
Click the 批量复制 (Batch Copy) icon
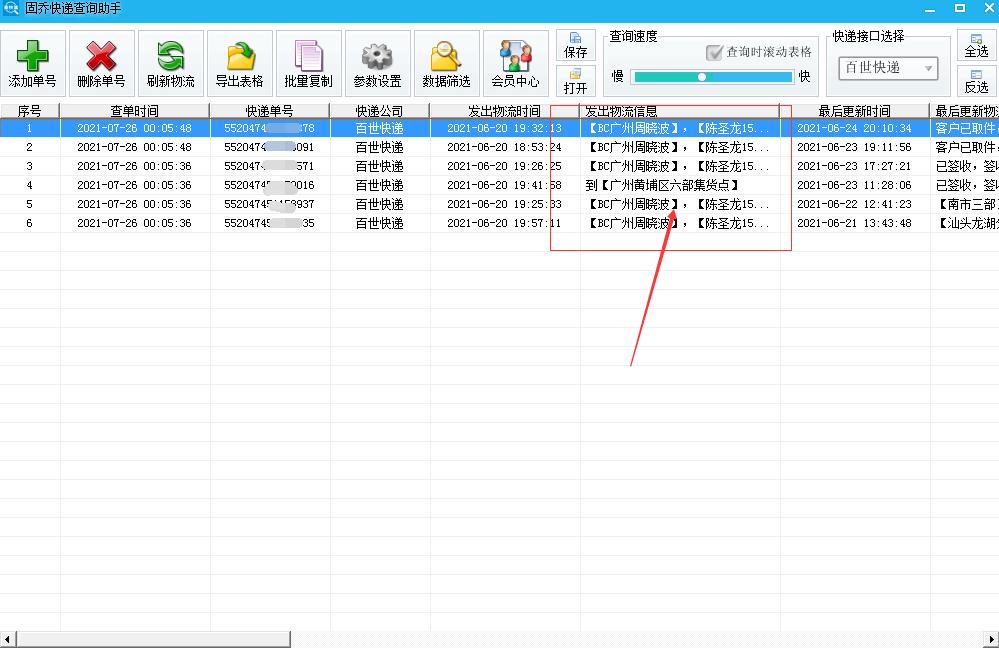click(308, 62)
